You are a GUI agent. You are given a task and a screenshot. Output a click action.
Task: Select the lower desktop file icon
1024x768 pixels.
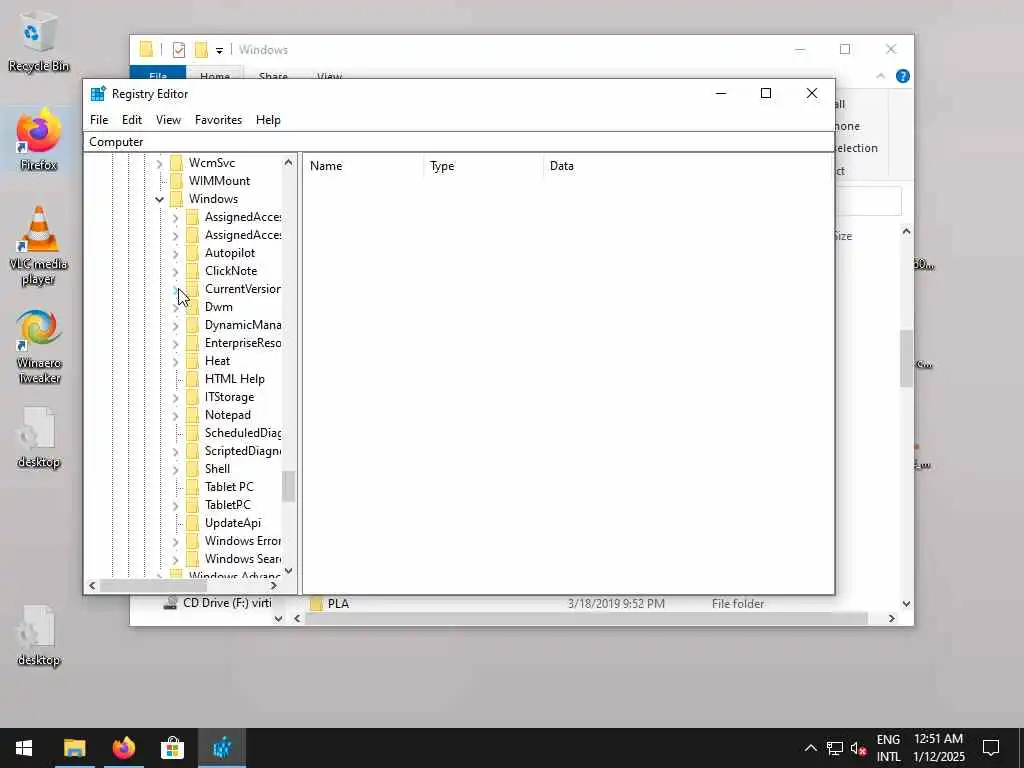click(x=38, y=635)
